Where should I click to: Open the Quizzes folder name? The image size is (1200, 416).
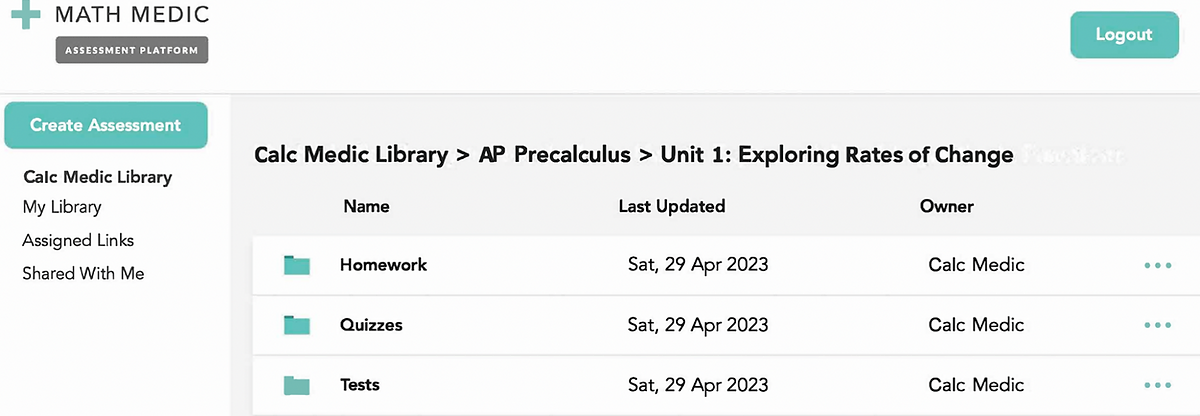point(371,325)
